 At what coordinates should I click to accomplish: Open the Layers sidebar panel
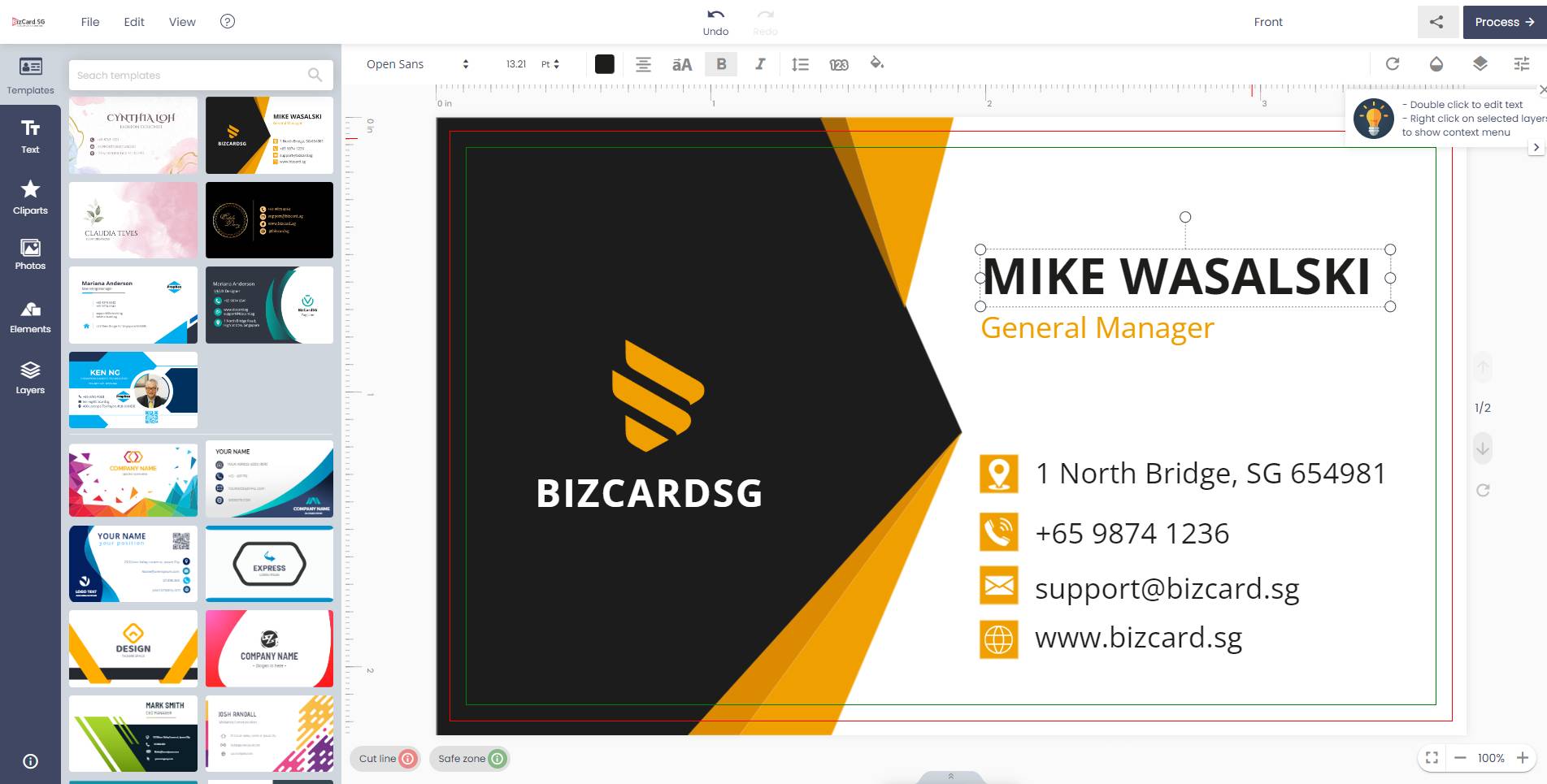(x=30, y=377)
